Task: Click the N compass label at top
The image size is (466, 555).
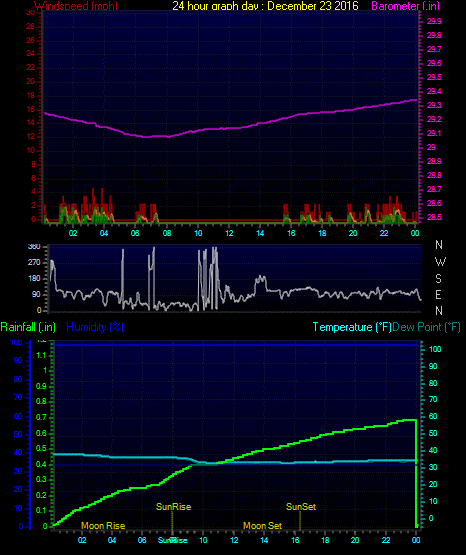Action: (439, 245)
